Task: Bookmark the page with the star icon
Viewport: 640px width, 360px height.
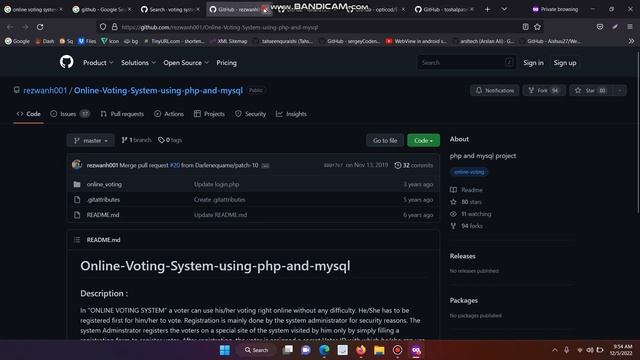Action: pyautogui.click(x=538, y=27)
